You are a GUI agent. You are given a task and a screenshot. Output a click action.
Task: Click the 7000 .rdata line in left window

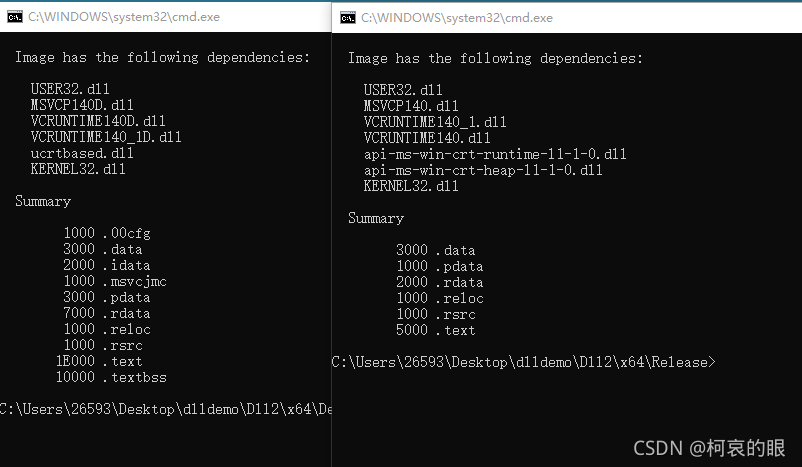[107, 313]
